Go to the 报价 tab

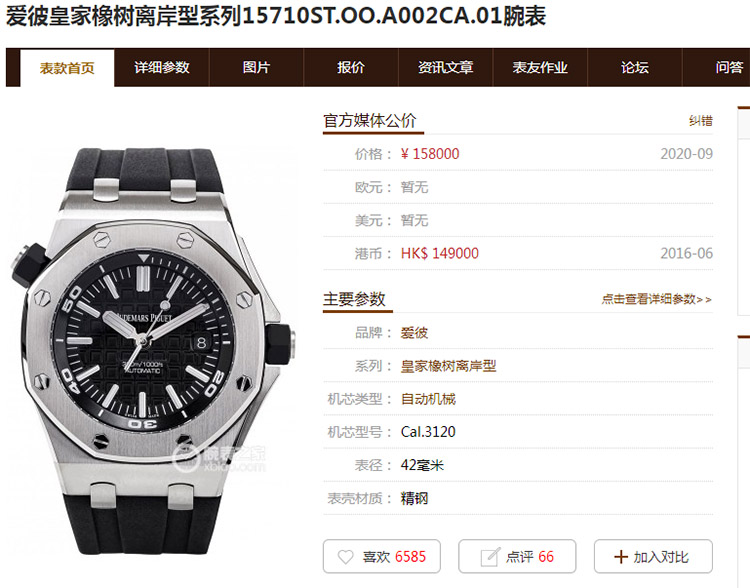351,67
